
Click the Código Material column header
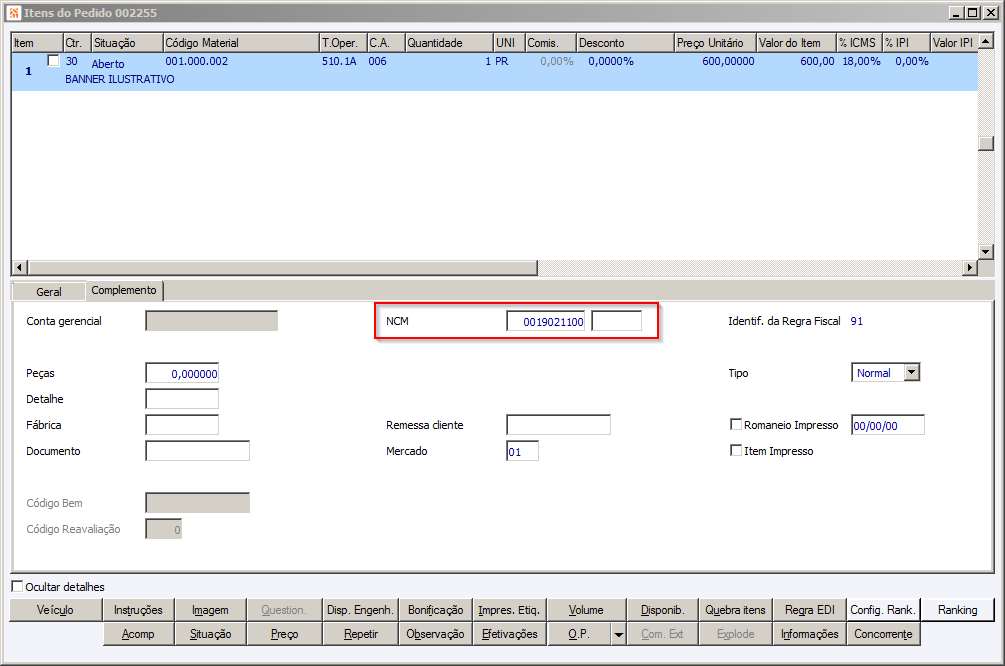(x=241, y=43)
